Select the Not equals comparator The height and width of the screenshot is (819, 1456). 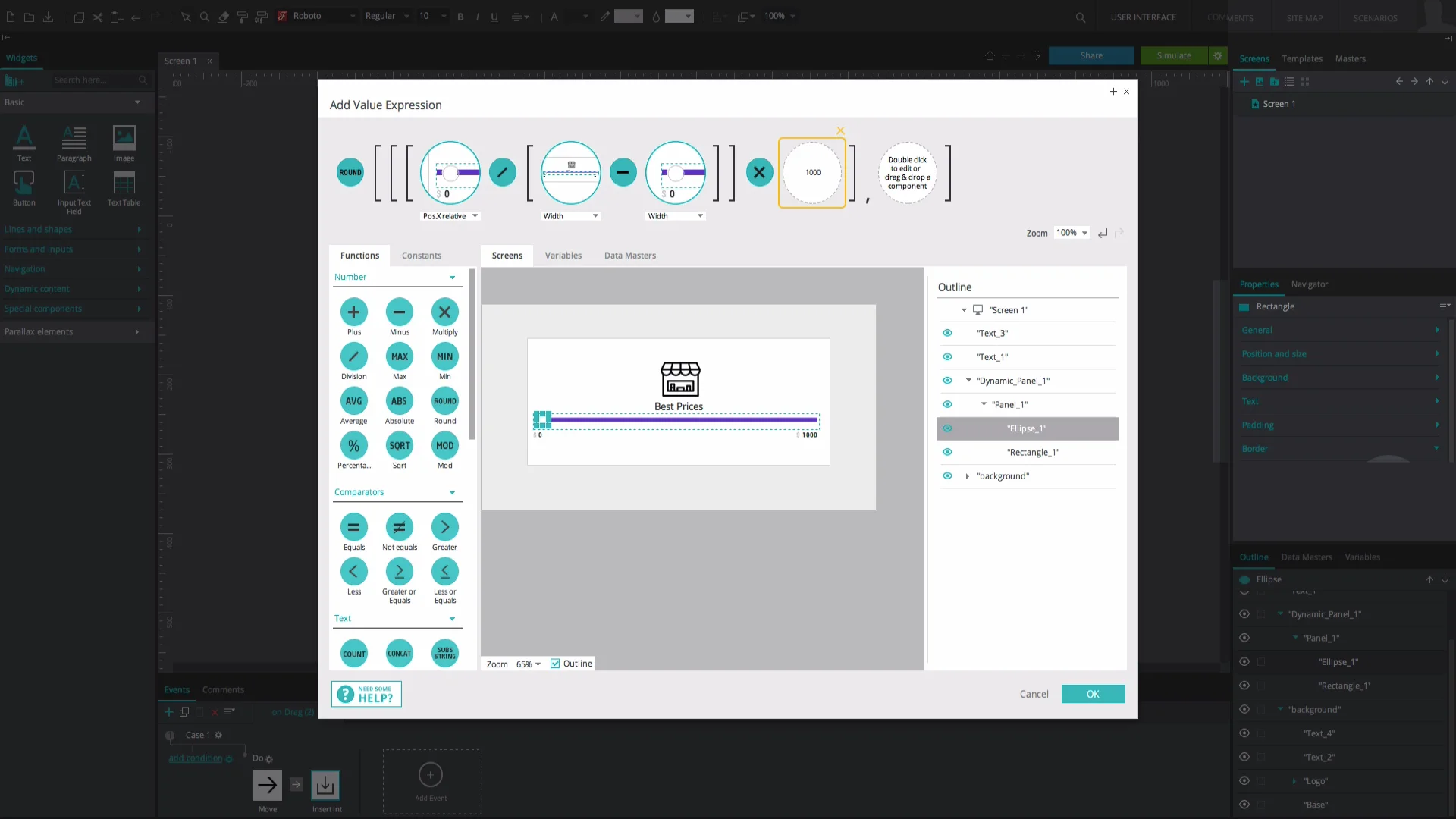(399, 529)
